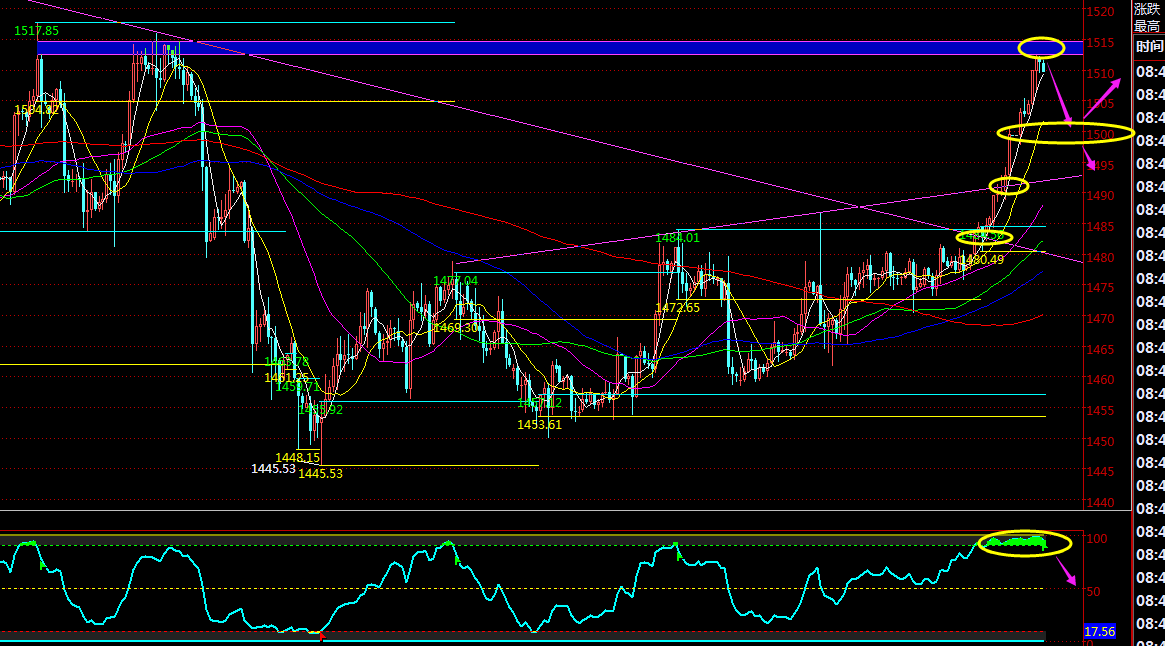
Task: Click the 1520 price axis label
Action: (x=1100, y=12)
